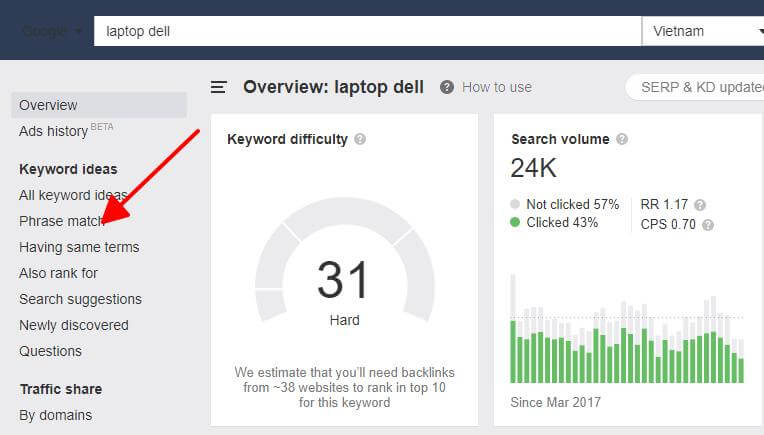The image size is (764, 435).
Task: Click the 'Not clicked 57%' legend entry
Action: [x=565, y=204]
